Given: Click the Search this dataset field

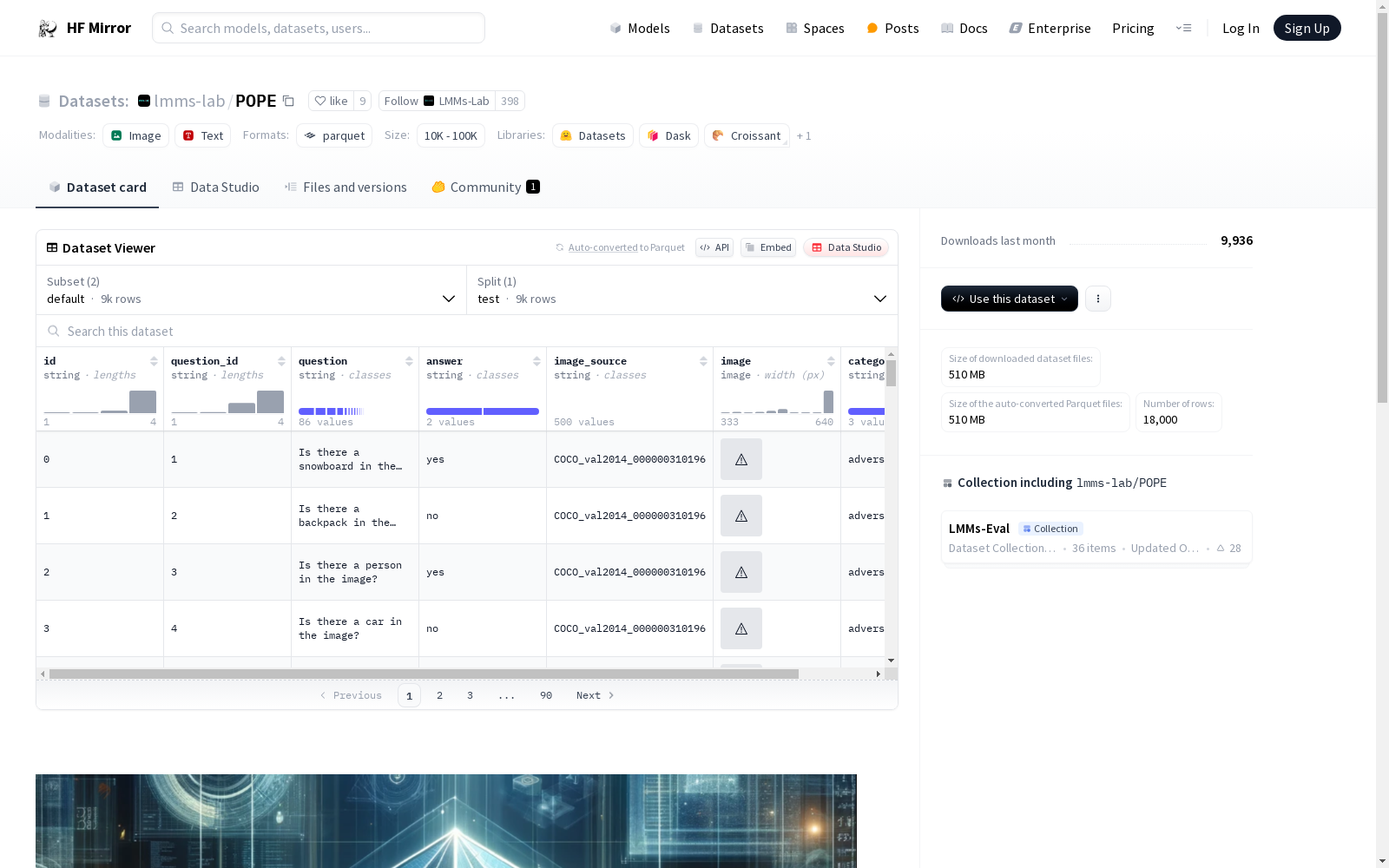Looking at the screenshot, I should click(467, 332).
